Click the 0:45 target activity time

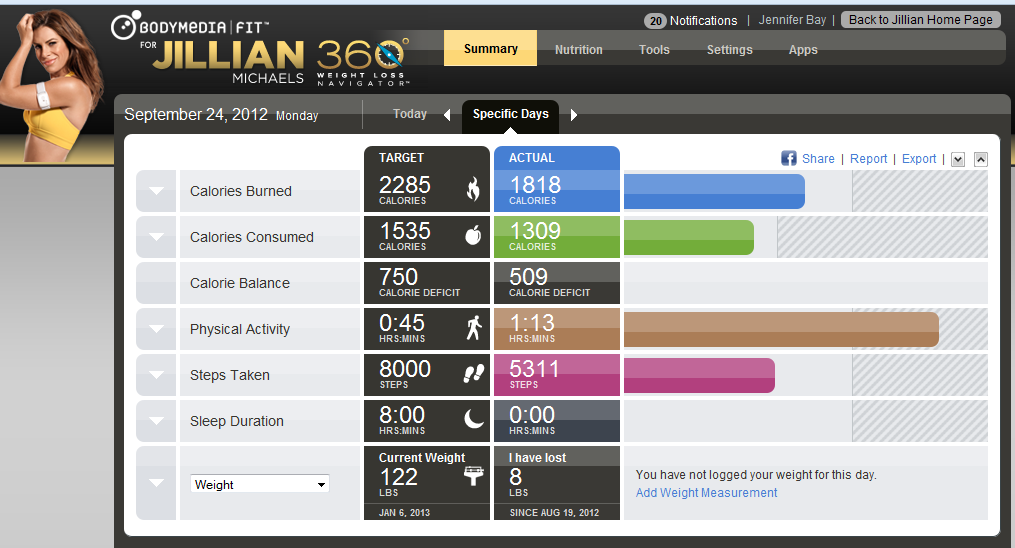click(401, 323)
